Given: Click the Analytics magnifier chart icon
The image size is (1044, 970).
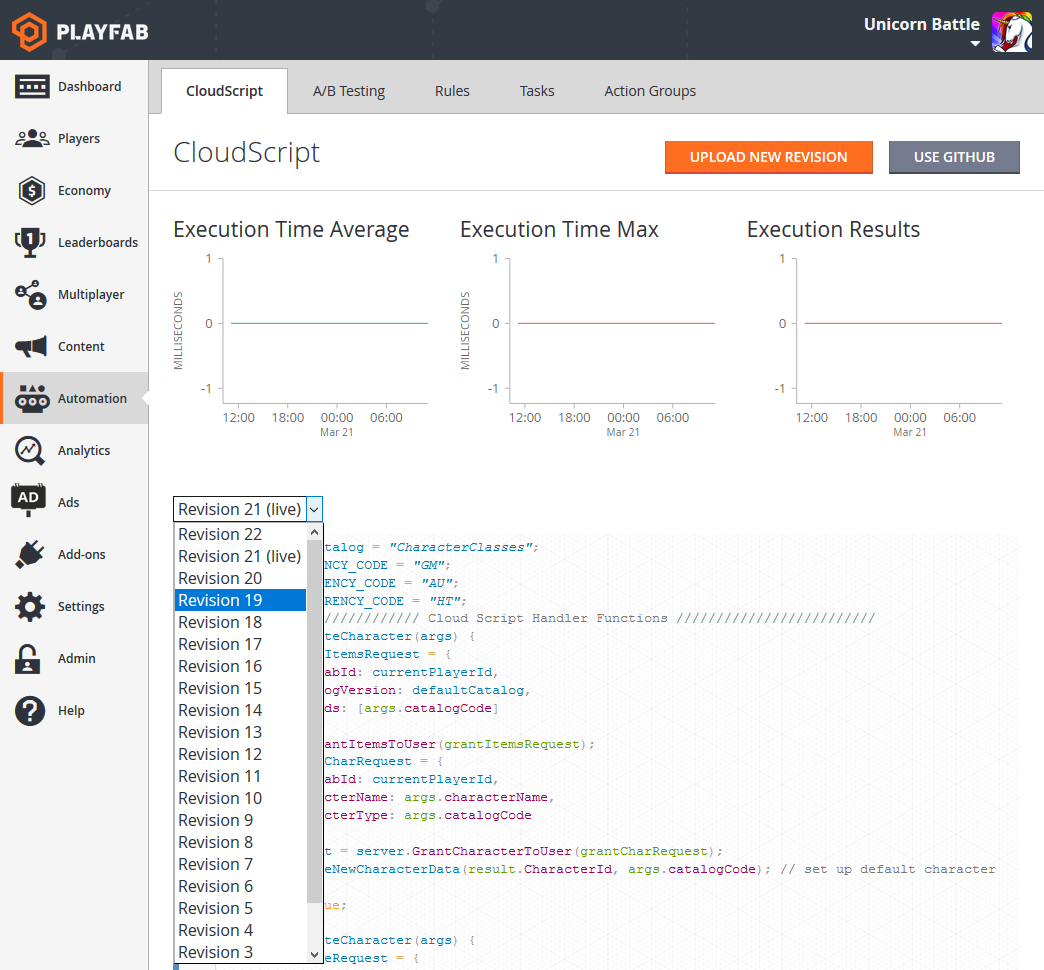Looking at the screenshot, I should (x=30, y=451).
